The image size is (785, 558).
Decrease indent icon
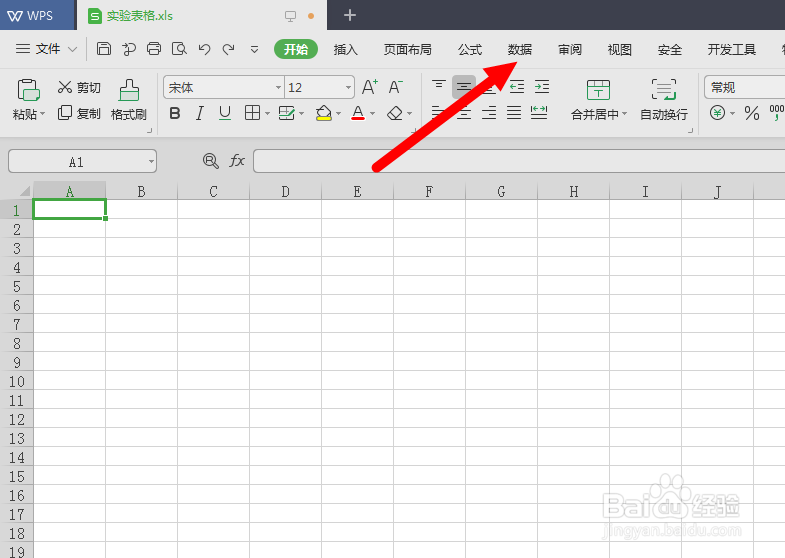(x=517, y=87)
